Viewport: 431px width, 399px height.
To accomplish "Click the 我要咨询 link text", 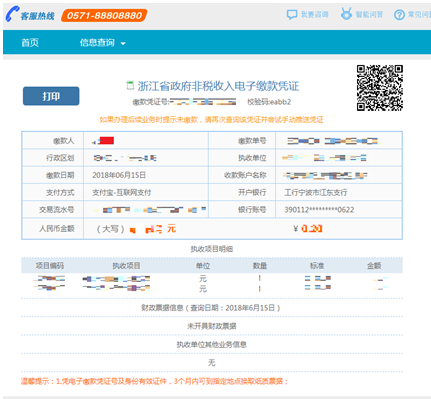I will point(314,15).
